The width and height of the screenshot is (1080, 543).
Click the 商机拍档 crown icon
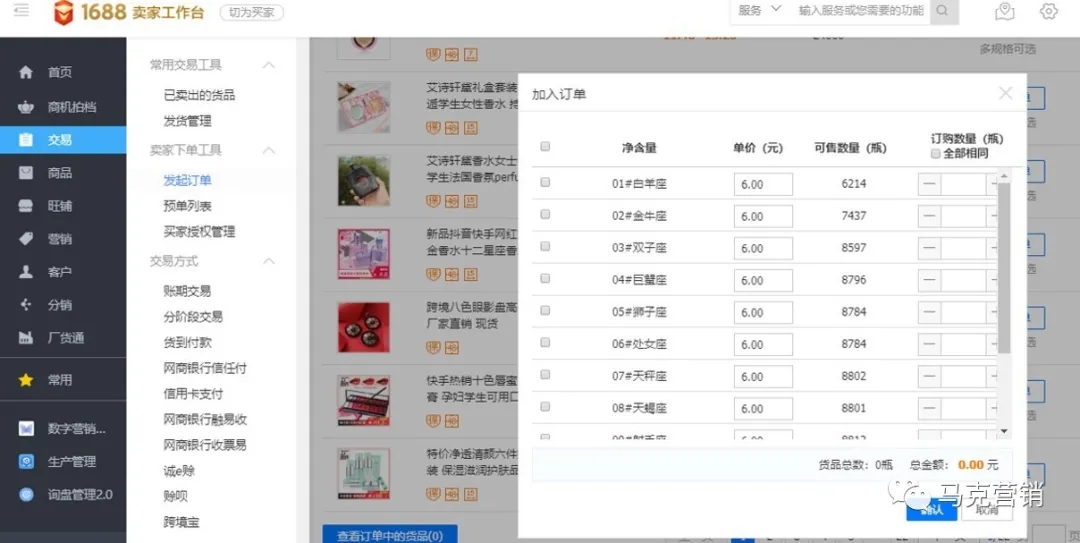(x=26, y=107)
